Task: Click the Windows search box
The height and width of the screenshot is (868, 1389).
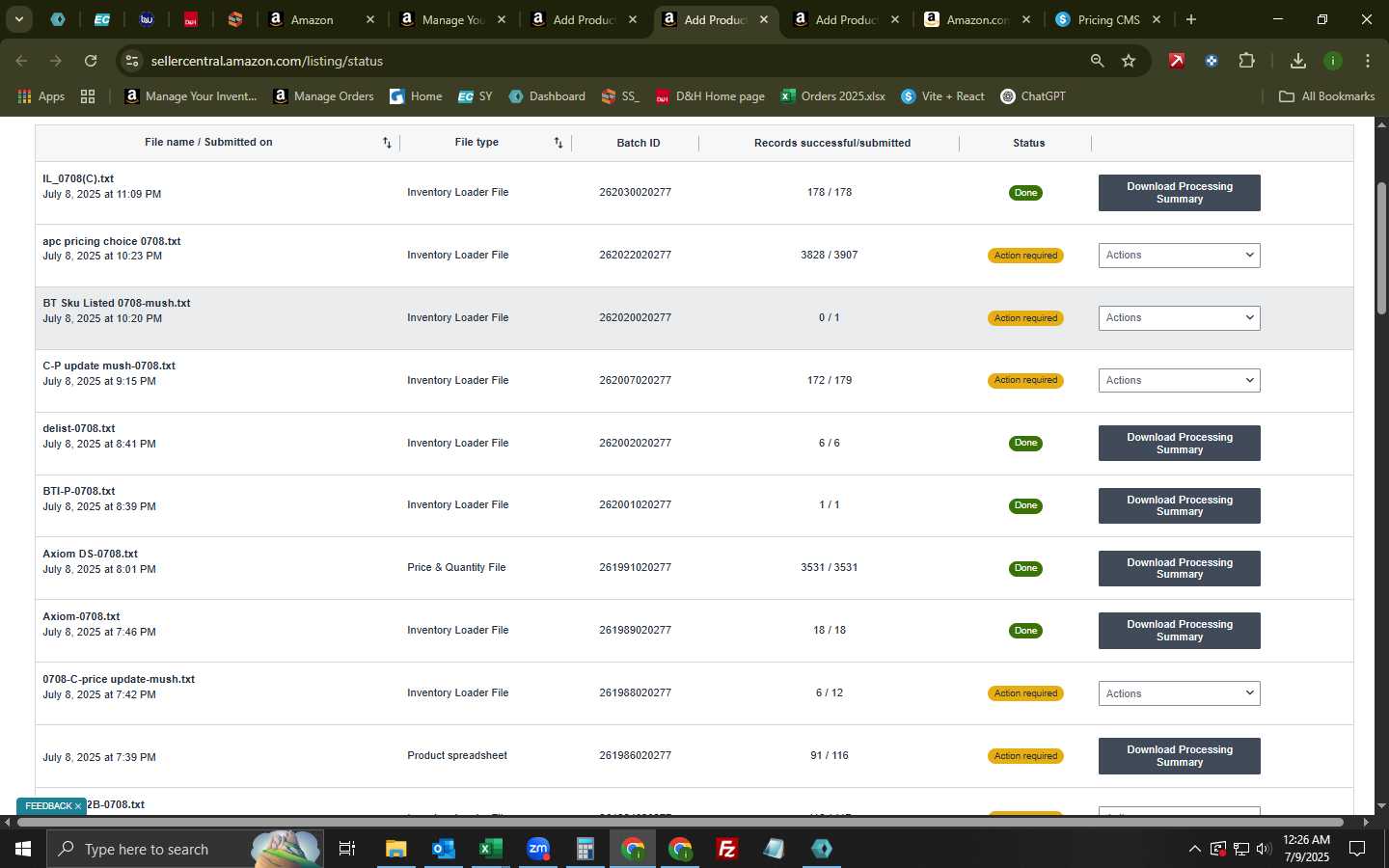Action: click(185, 849)
